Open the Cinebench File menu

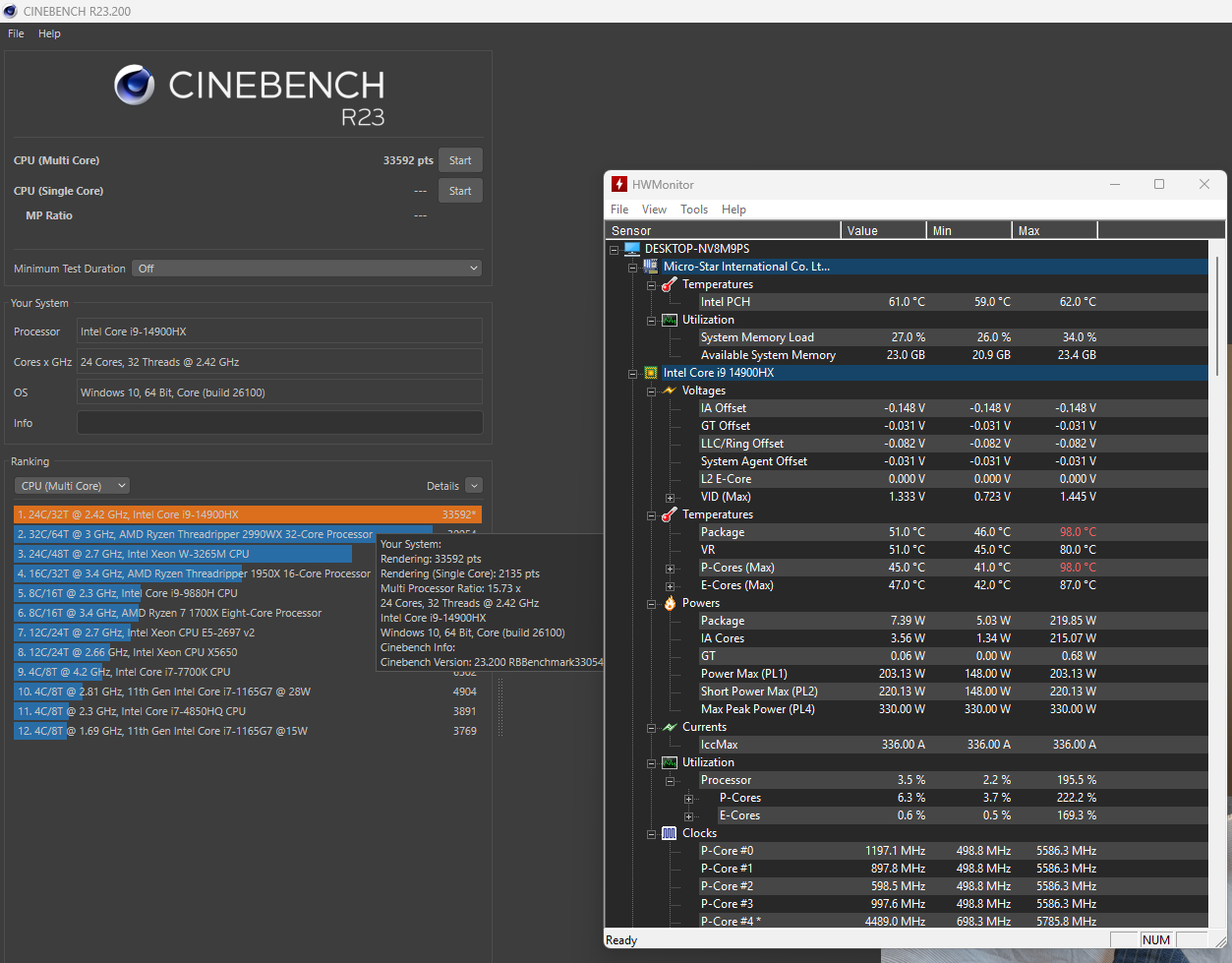pos(16,33)
